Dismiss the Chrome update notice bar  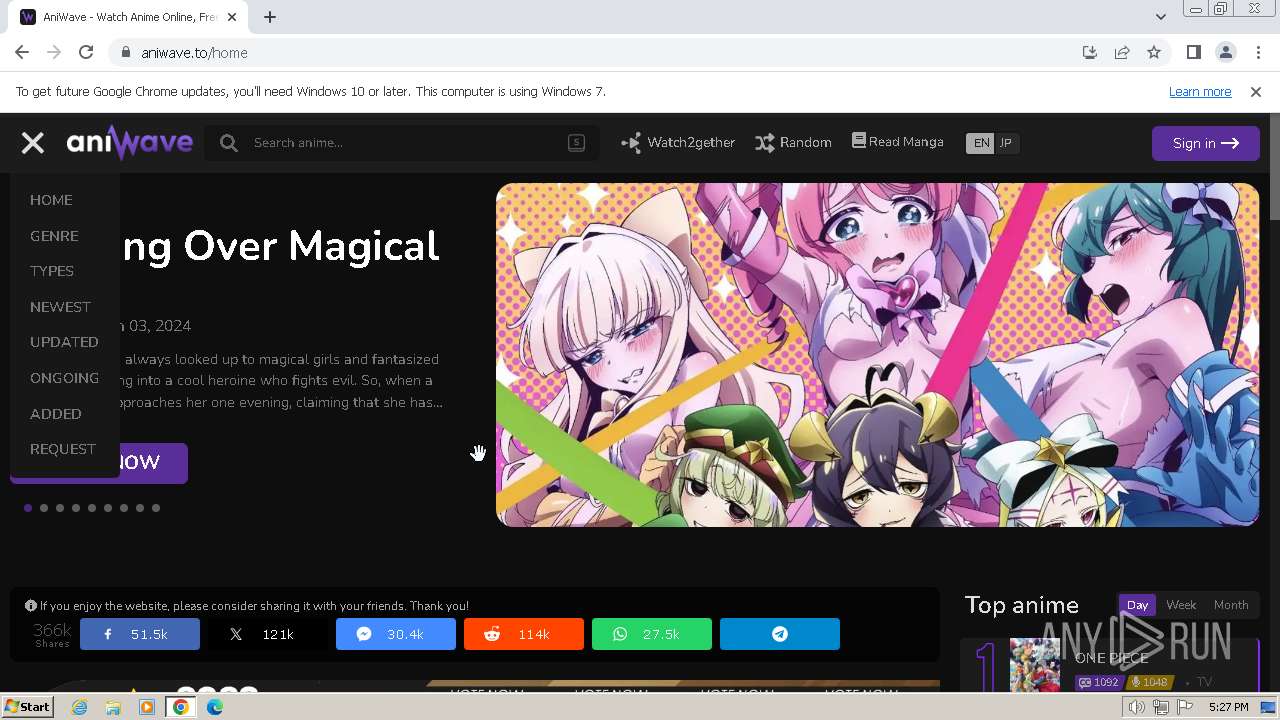click(x=1256, y=92)
